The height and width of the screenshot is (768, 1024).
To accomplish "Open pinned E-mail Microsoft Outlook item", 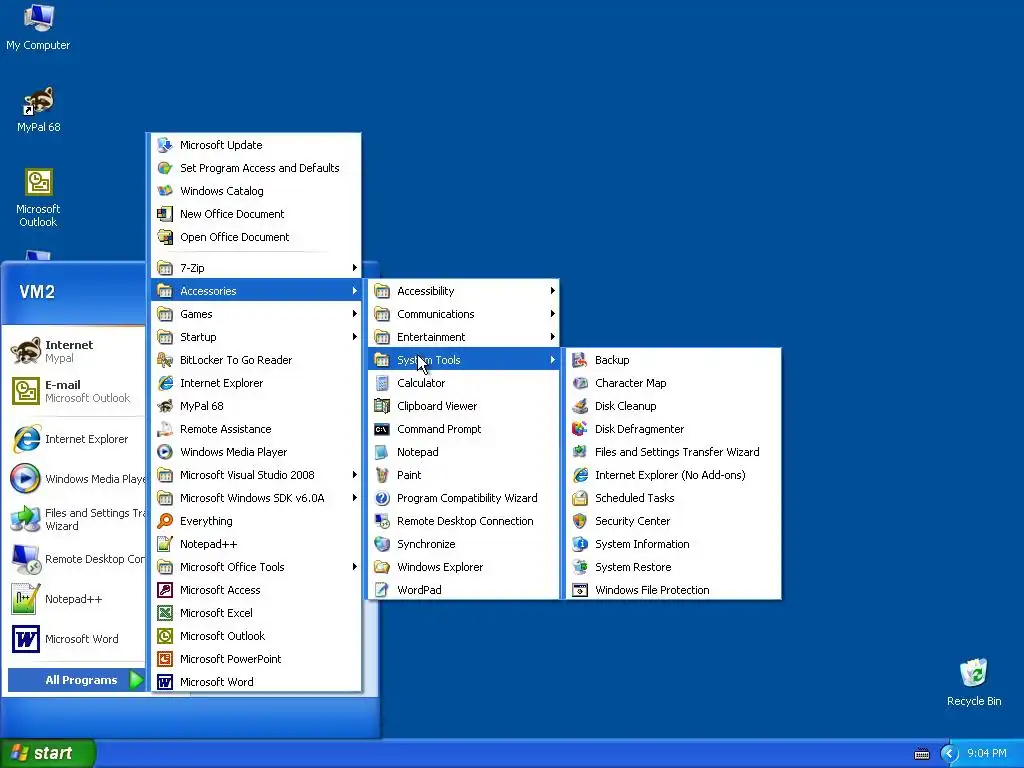I will (75, 391).
